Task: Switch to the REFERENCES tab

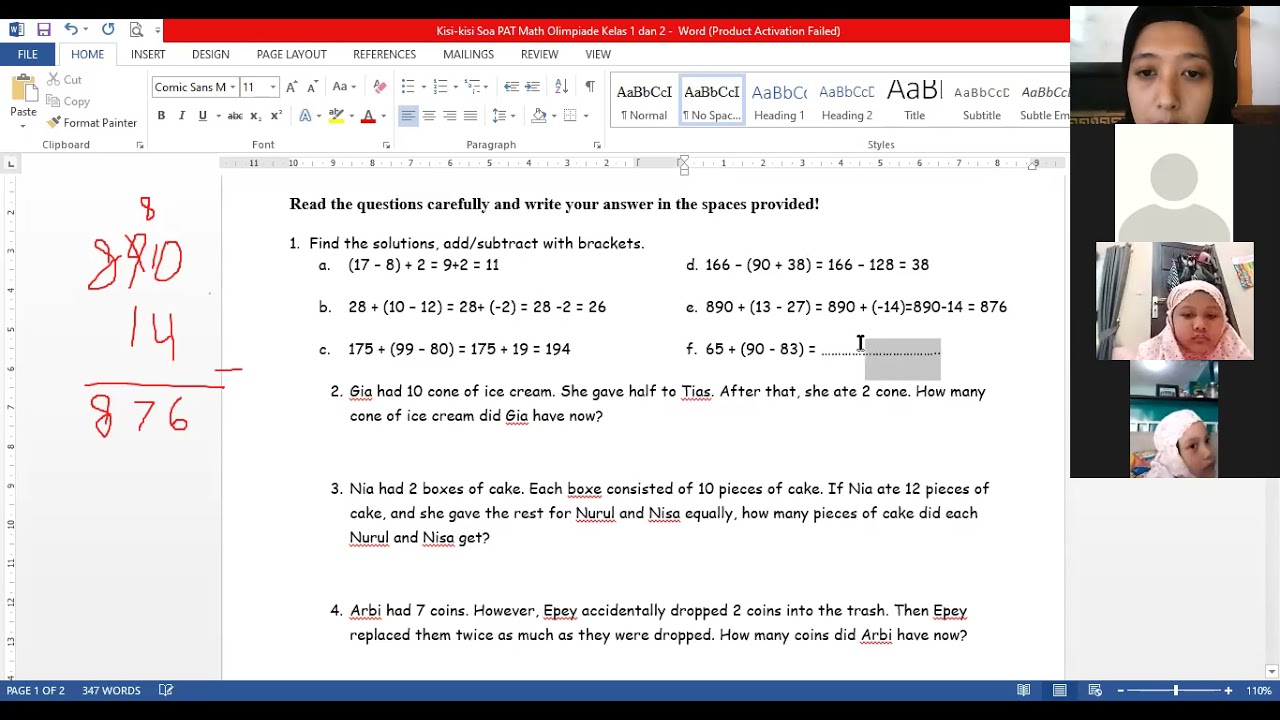Action: [x=384, y=54]
